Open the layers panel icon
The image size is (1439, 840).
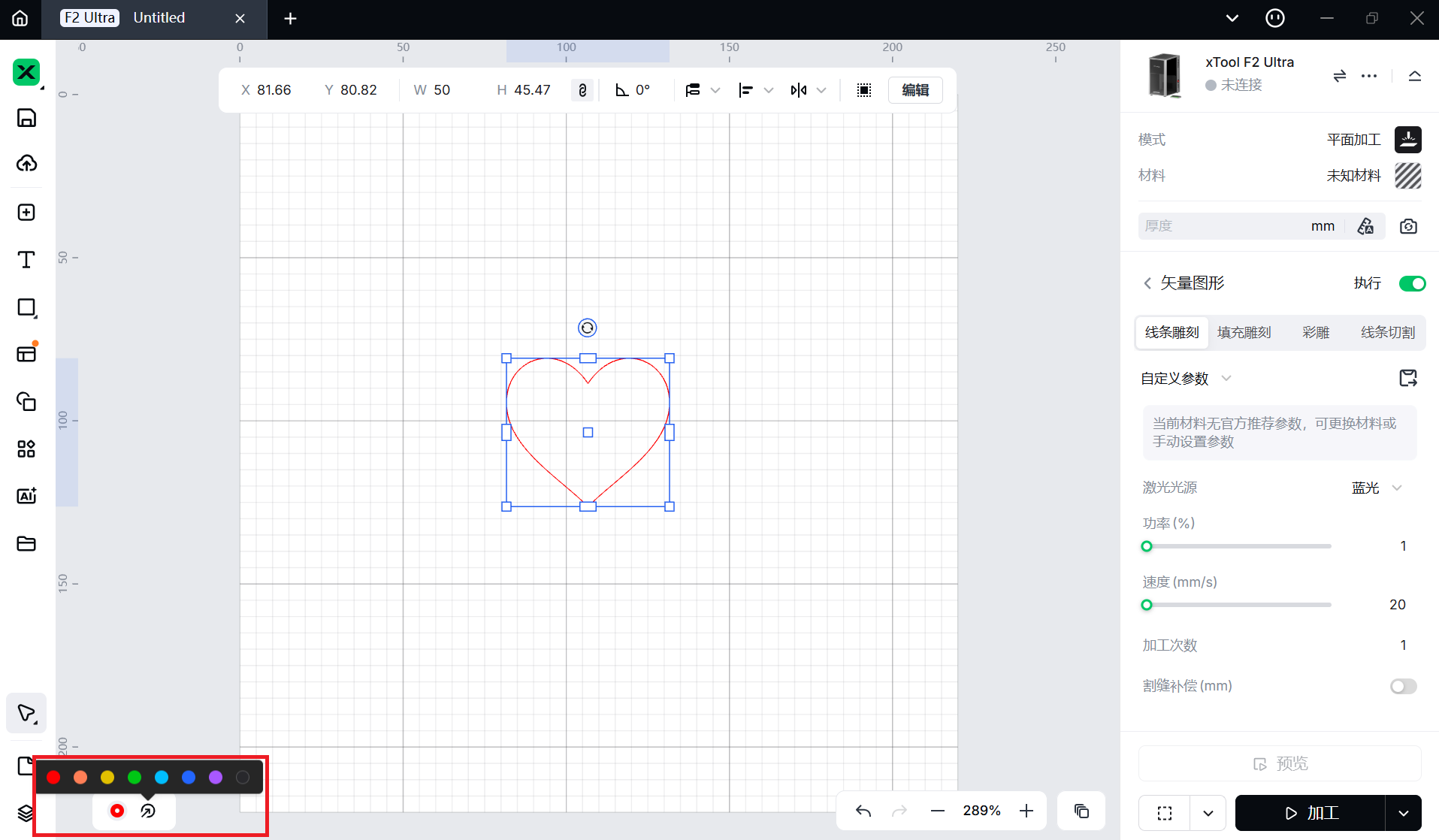click(26, 813)
